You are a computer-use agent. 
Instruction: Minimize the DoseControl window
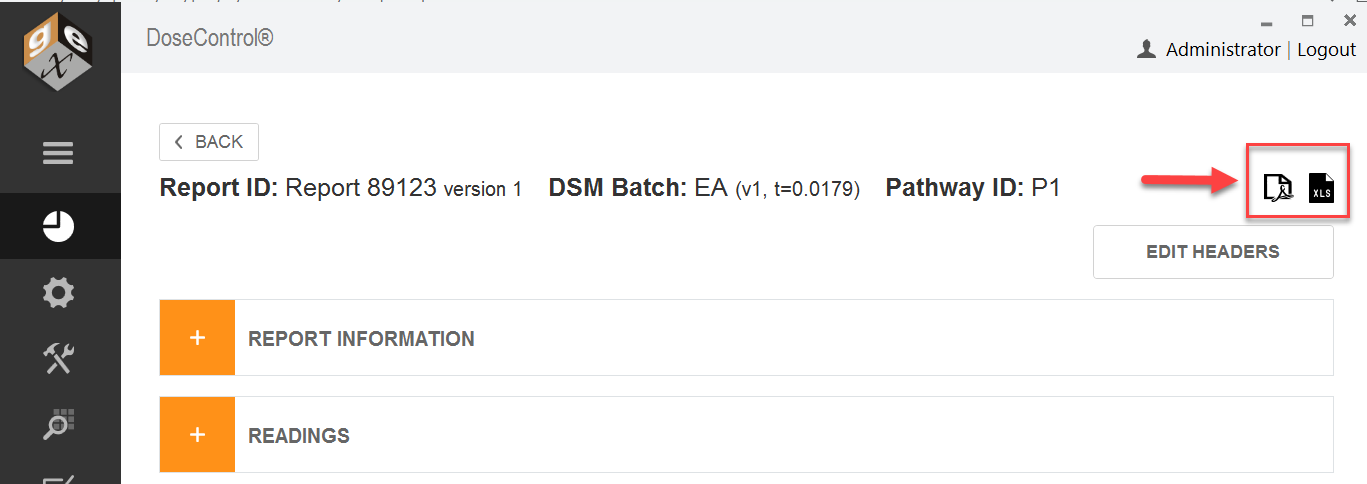pos(1267,23)
